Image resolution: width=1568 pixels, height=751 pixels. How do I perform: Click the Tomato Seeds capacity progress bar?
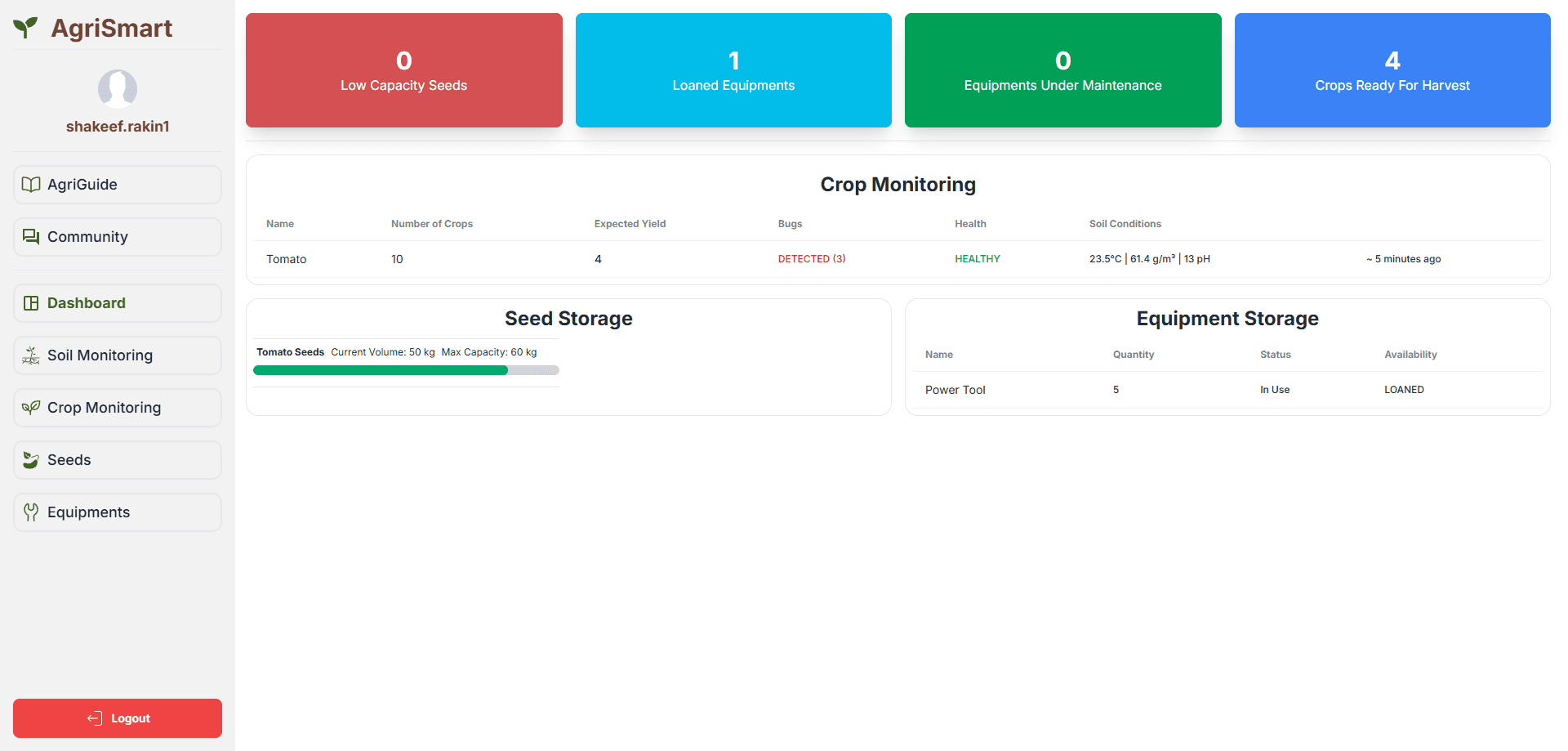[x=406, y=370]
